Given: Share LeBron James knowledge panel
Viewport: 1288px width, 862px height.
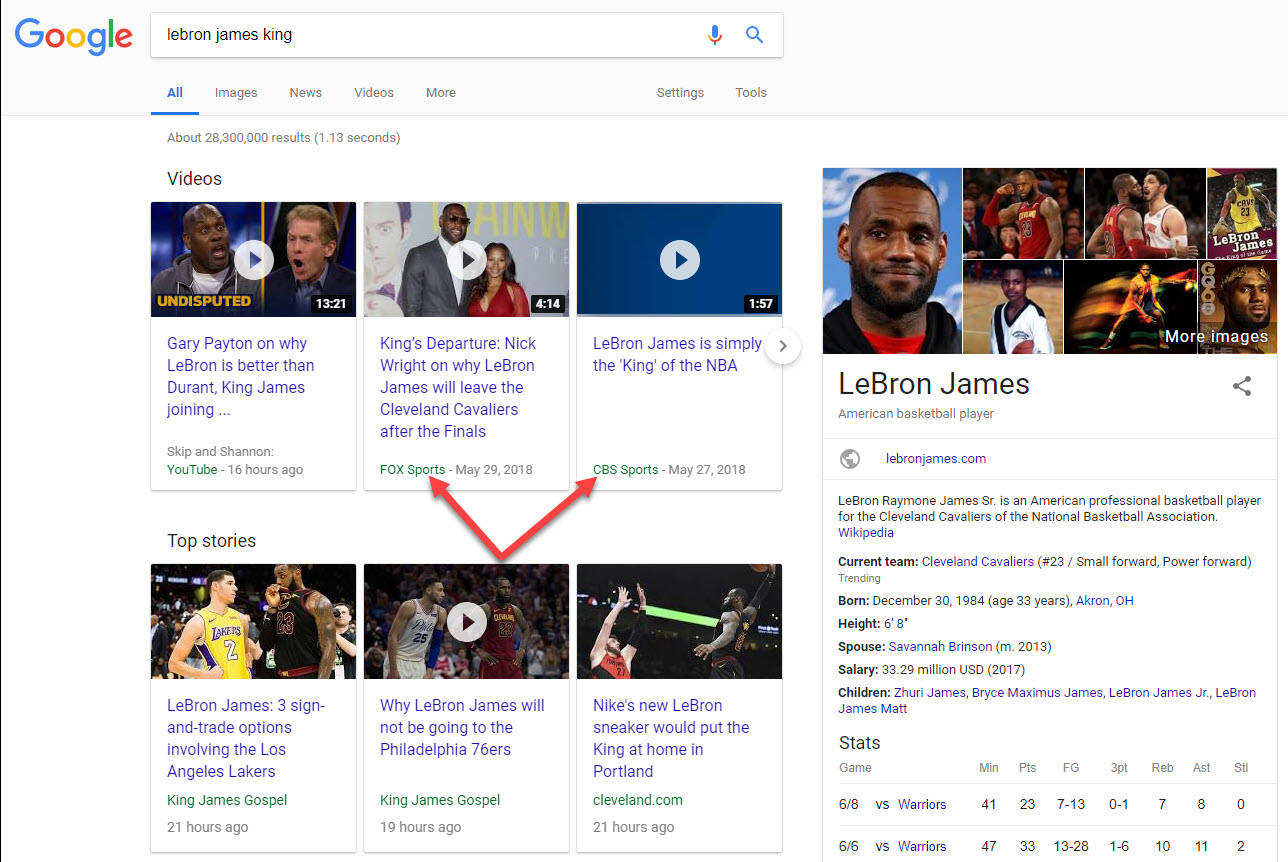Looking at the screenshot, I should pyautogui.click(x=1242, y=386).
